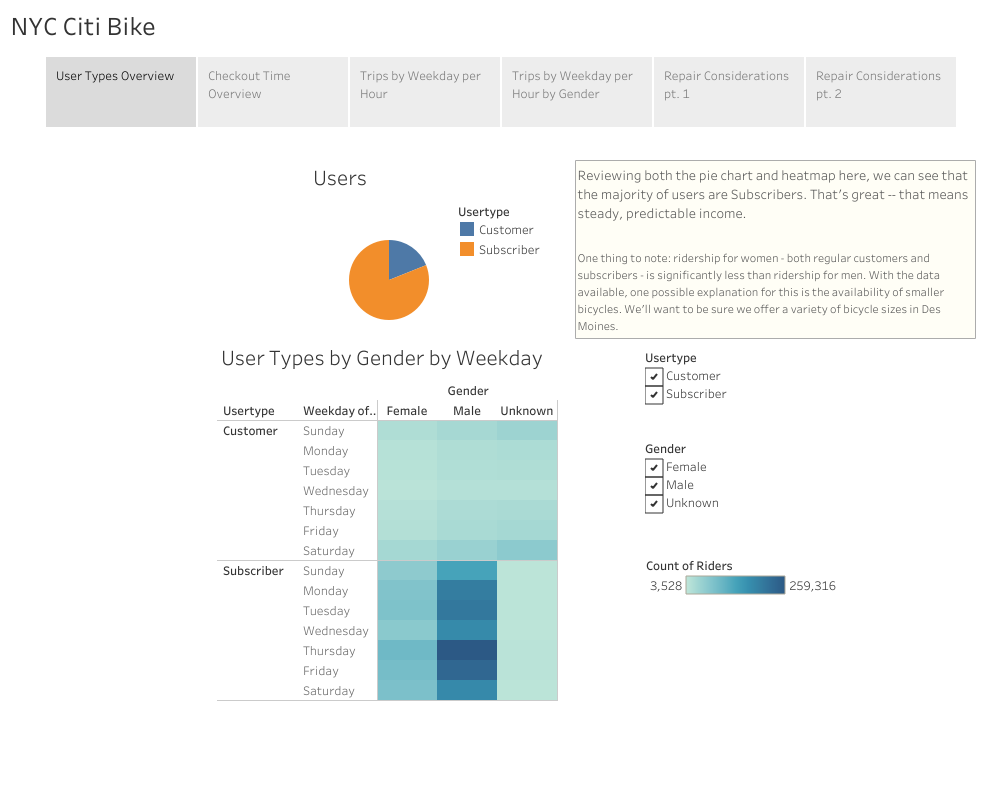The image size is (999, 799).
Task: Click the Count of Riders color gradient
Action: 735,585
